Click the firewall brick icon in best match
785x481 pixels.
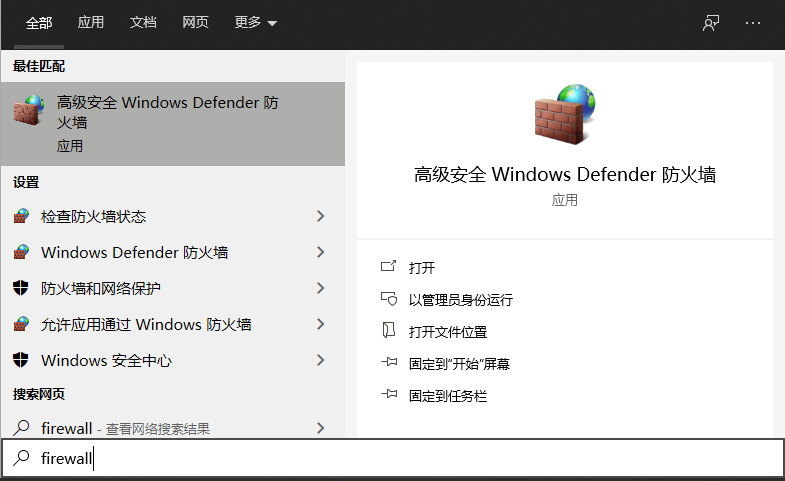[x=29, y=110]
